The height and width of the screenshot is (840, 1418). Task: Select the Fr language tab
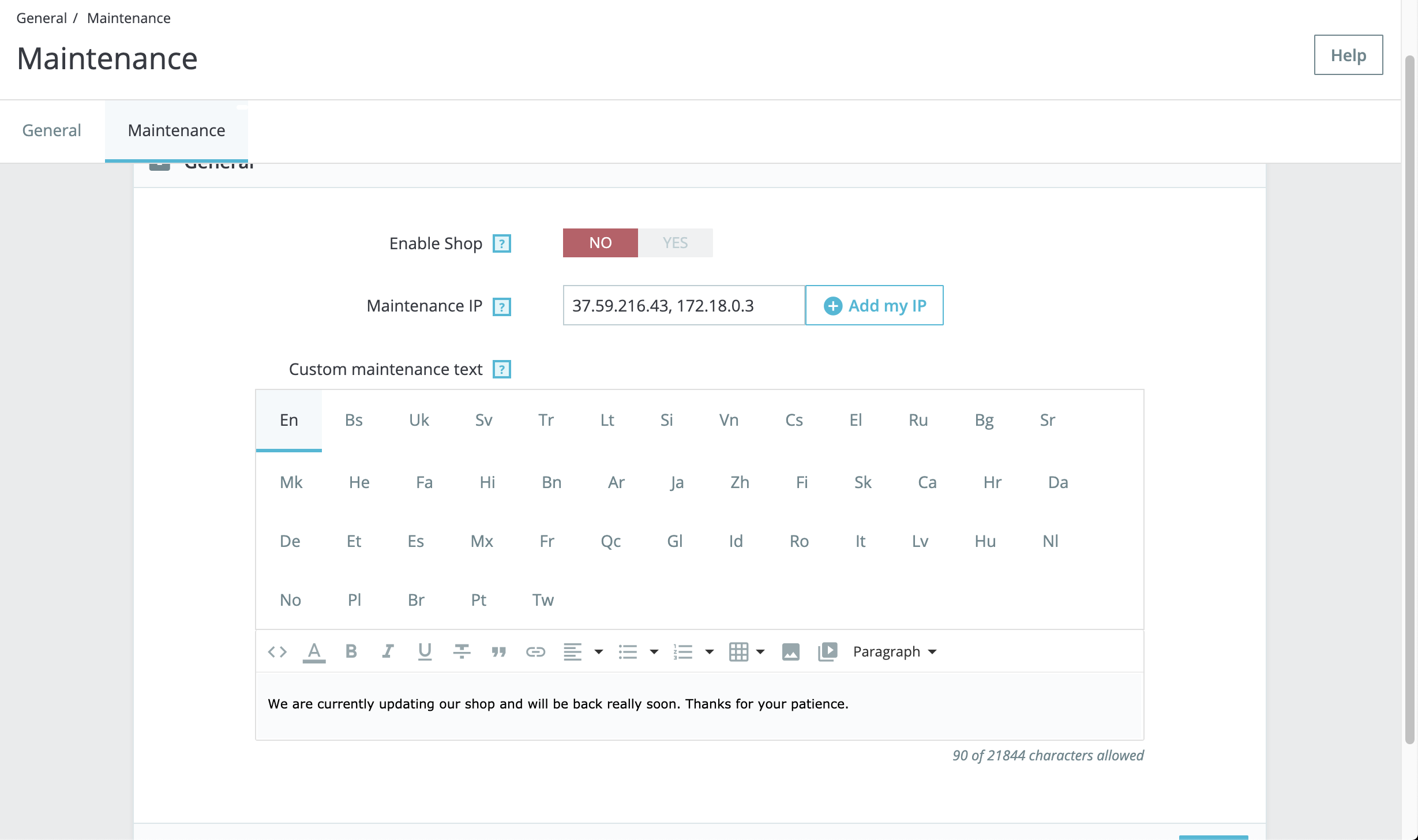546,541
